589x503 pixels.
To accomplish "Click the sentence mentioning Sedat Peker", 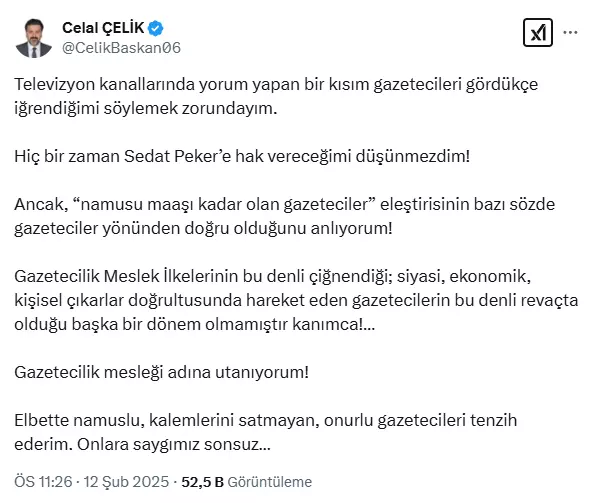I will (x=242, y=156).
